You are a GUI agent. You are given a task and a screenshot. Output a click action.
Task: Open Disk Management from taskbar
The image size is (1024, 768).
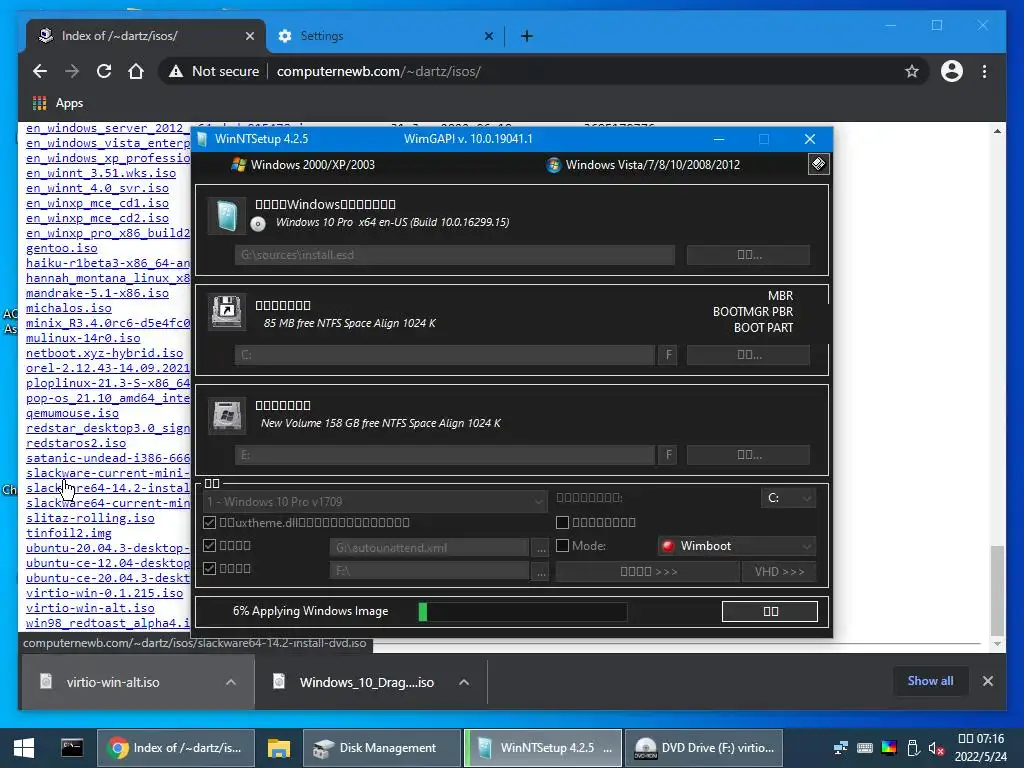pyautogui.click(x=382, y=748)
